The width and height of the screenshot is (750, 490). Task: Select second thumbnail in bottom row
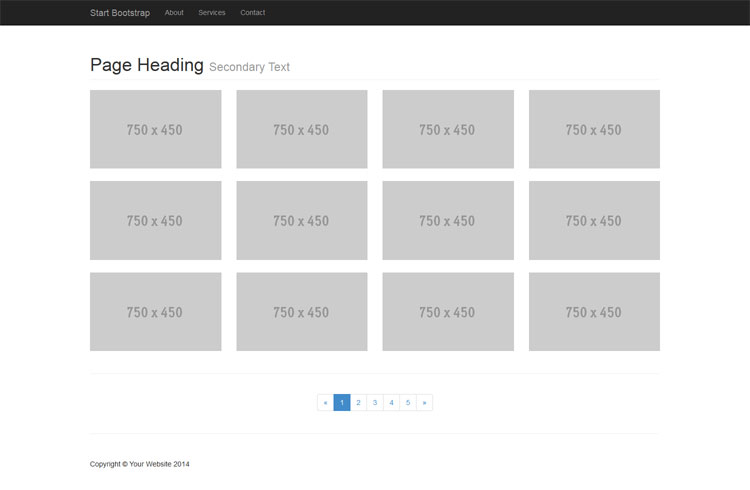point(301,312)
